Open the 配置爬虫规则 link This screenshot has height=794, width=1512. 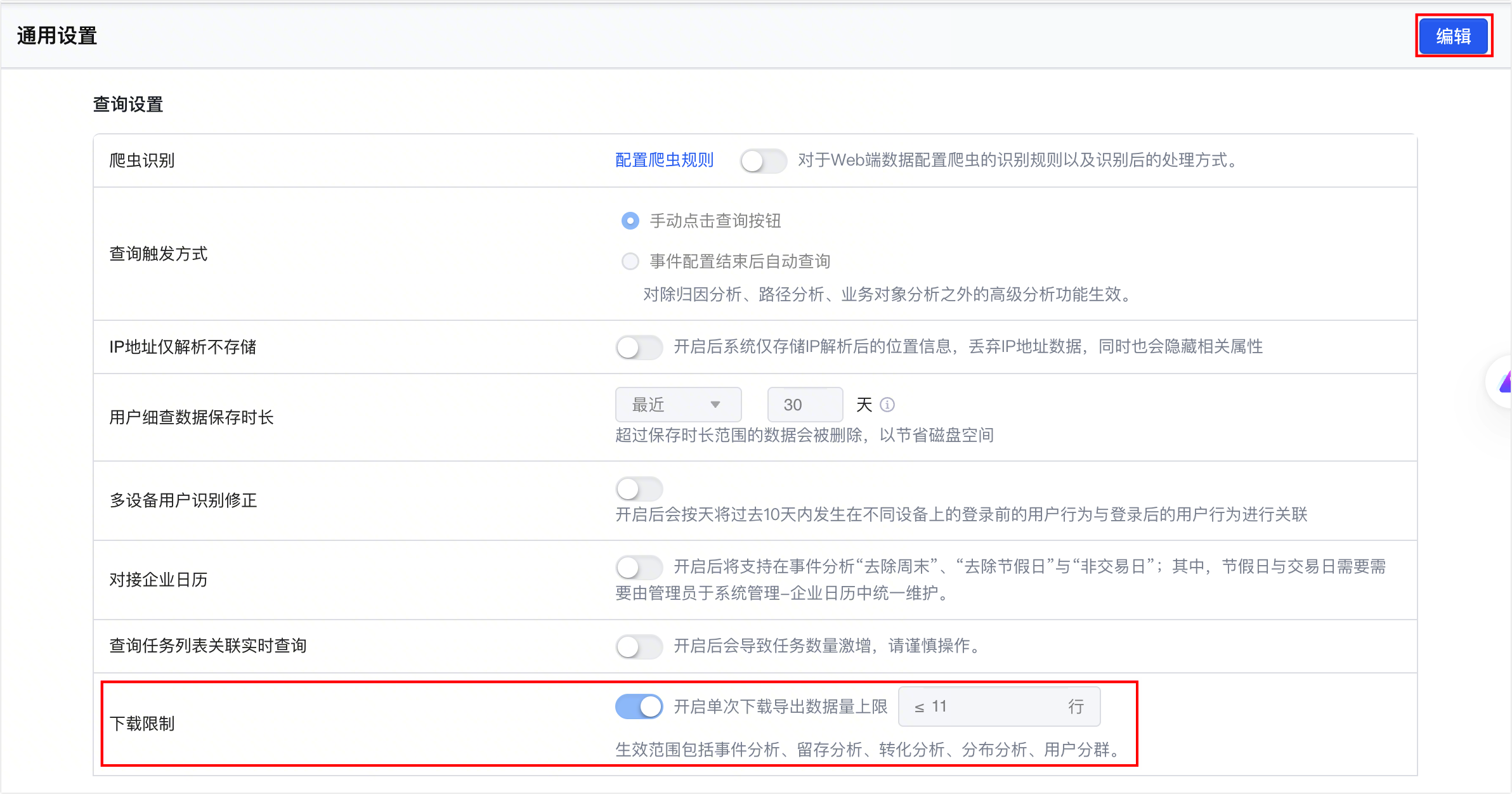click(664, 160)
